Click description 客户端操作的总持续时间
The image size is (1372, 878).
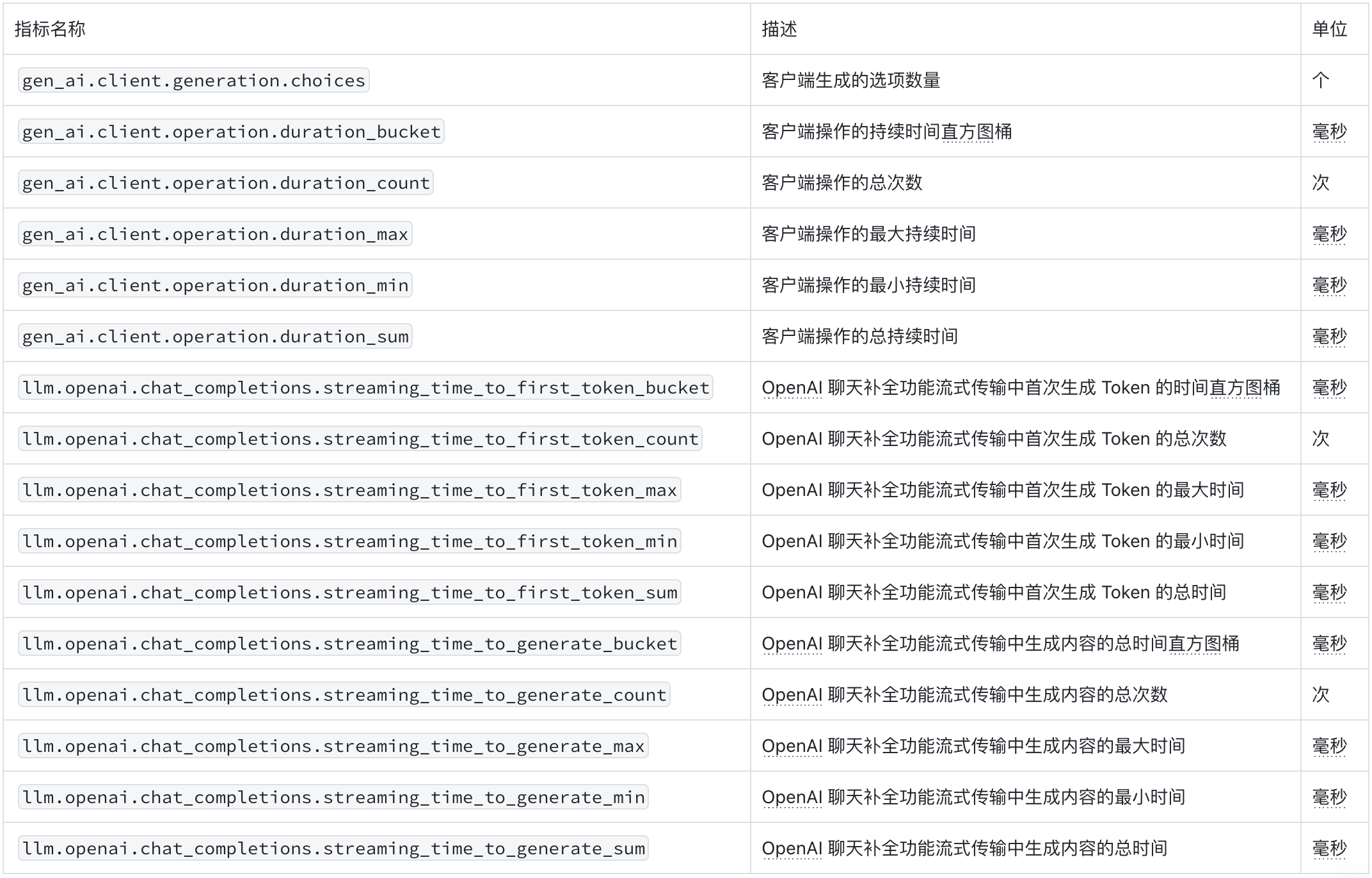pos(860,336)
